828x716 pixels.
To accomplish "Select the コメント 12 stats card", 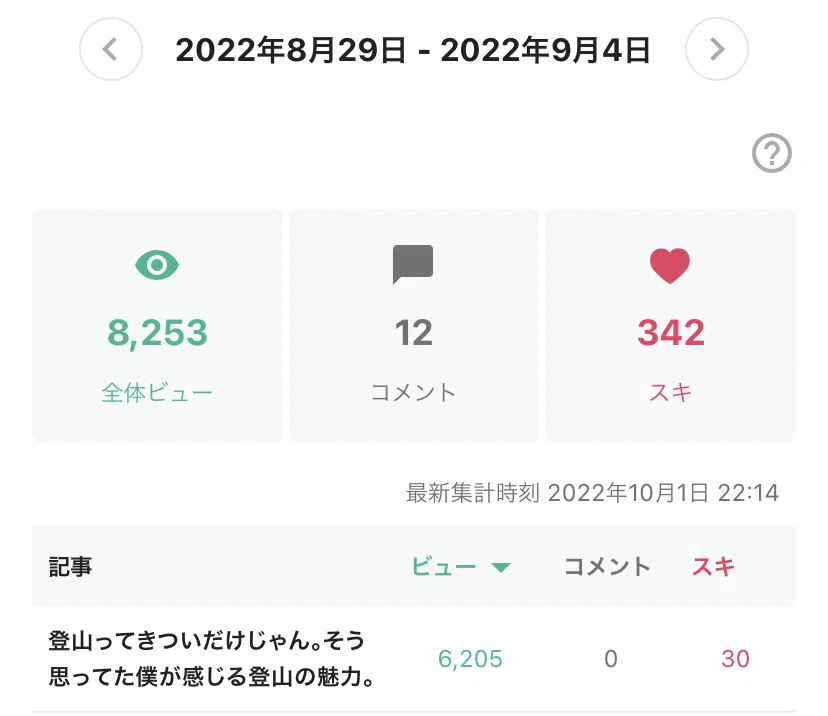I will (414, 326).
